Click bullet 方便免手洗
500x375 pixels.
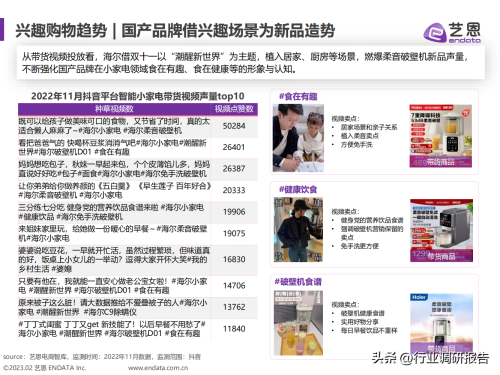pyautogui.click(x=356, y=145)
